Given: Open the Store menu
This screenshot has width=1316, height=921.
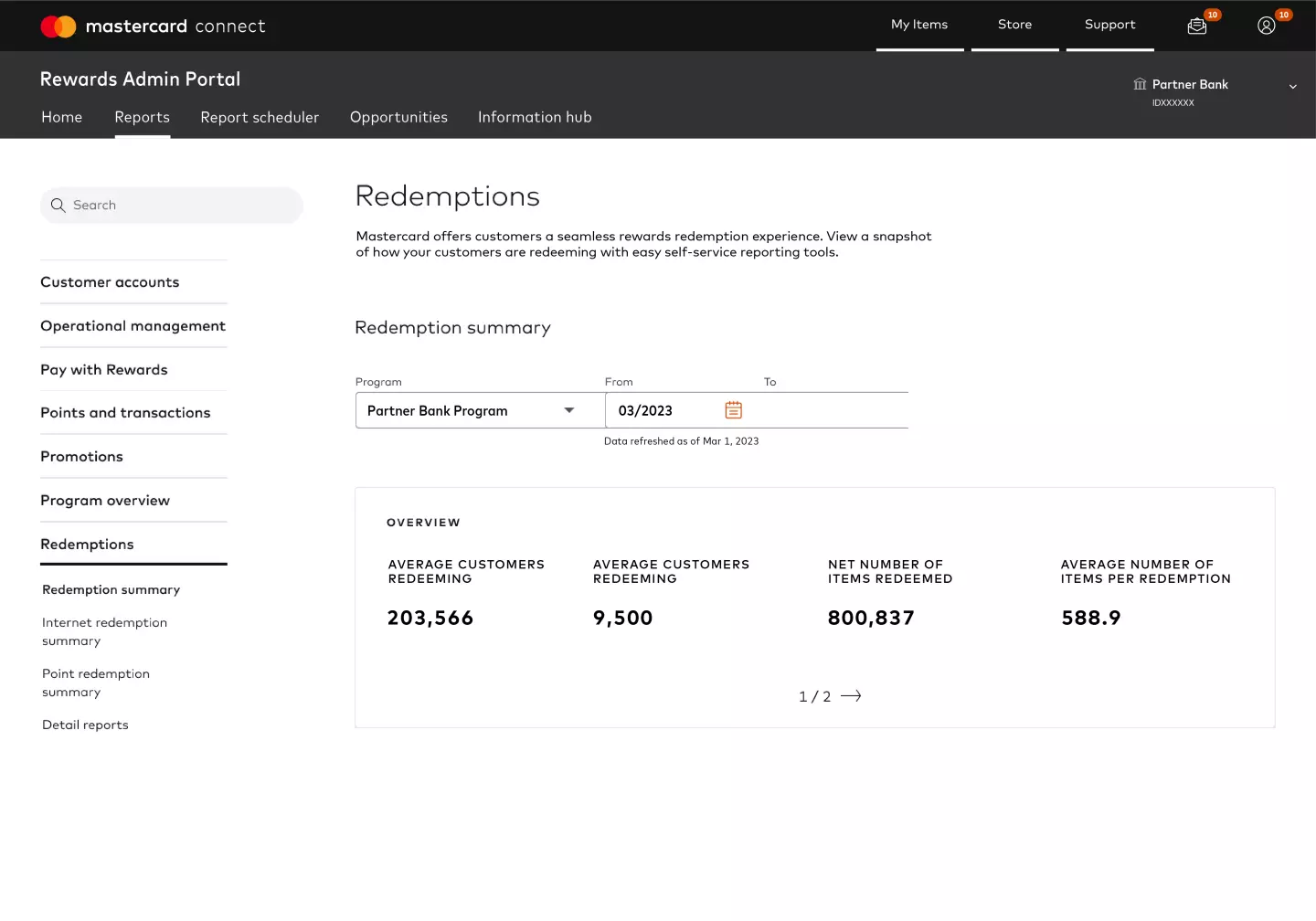Looking at the screenshot, I should tap(1015, 25).
